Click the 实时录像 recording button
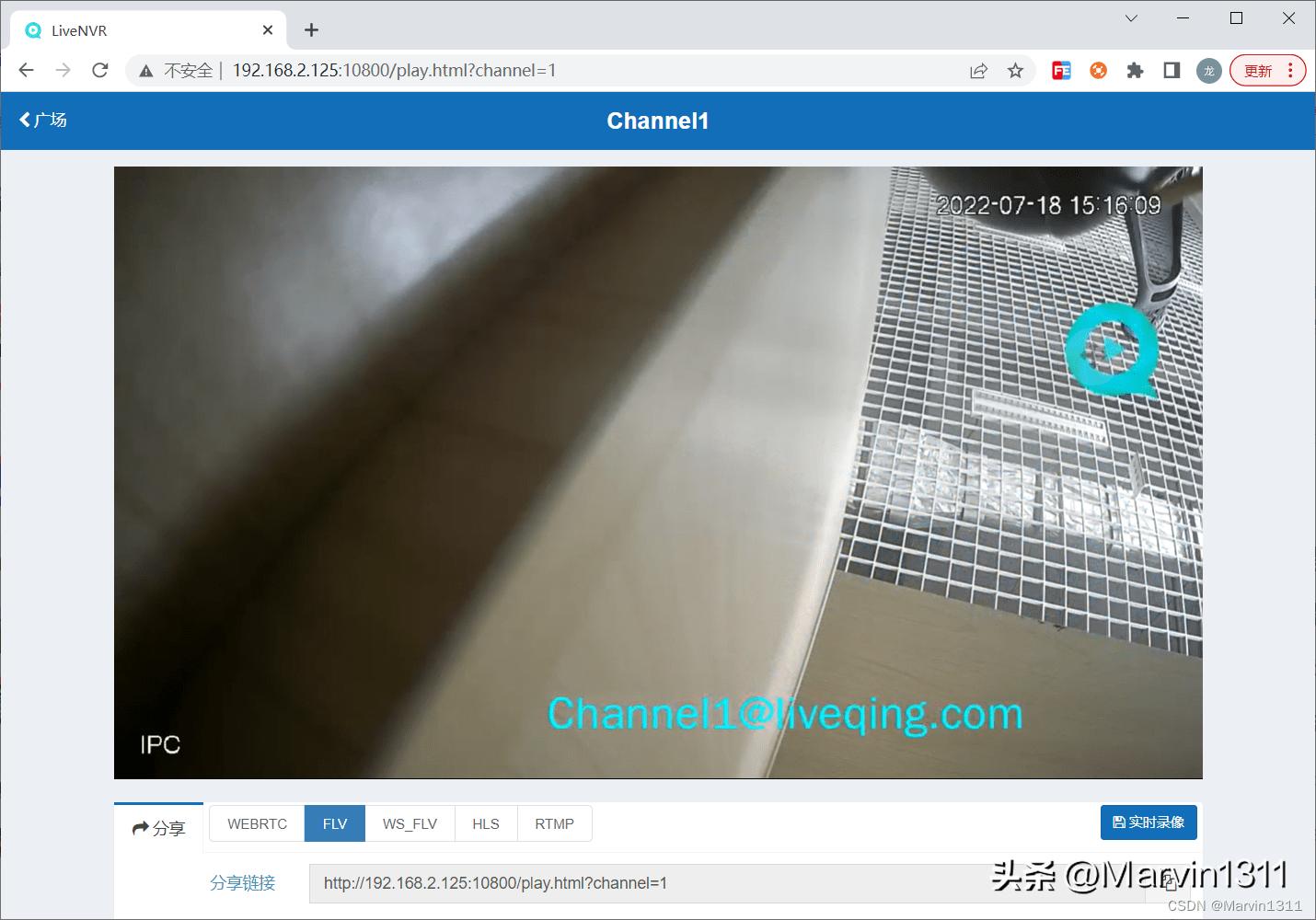 pyautogui.click(x=1149, y=822)
